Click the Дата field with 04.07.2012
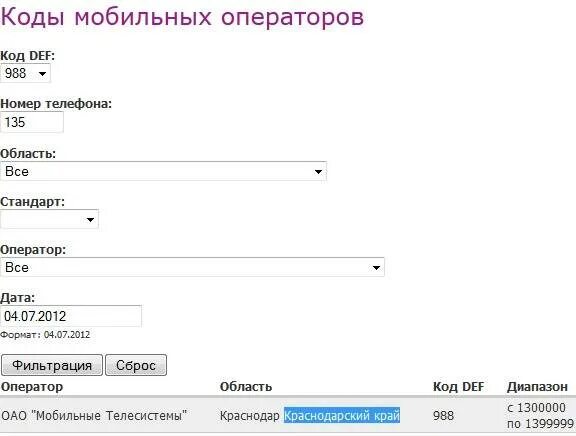 (71, 316)
